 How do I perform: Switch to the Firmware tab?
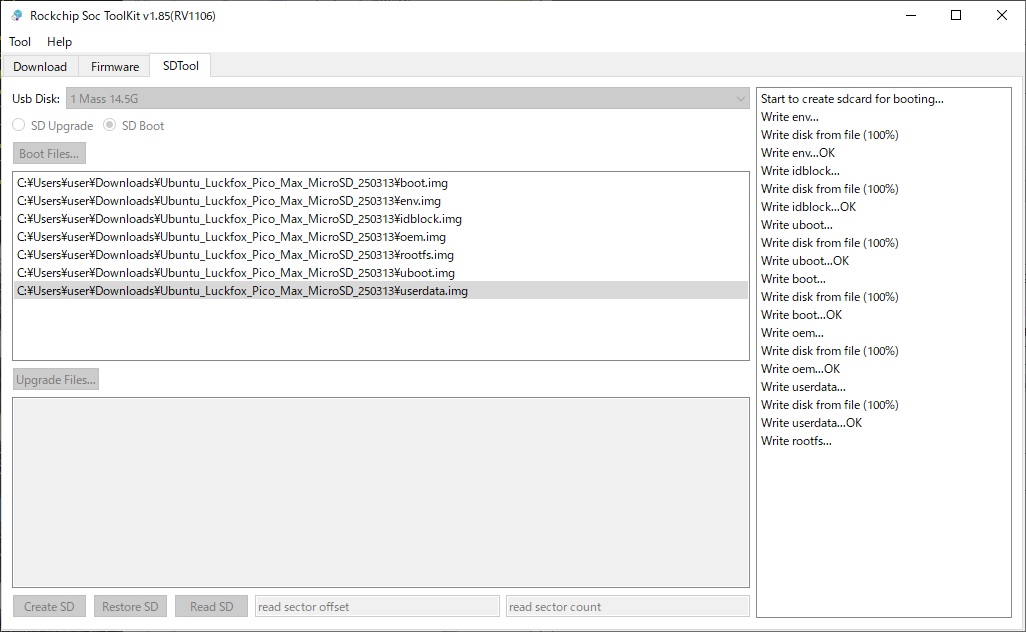(115, 67)
